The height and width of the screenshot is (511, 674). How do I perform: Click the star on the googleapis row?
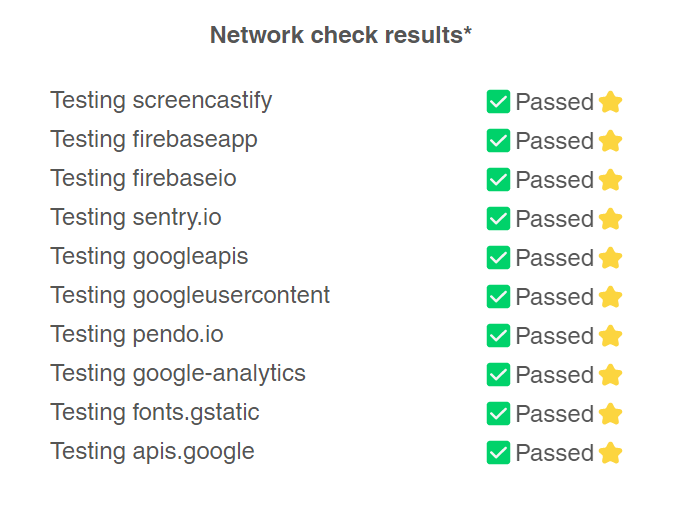(x=610, y=258)
